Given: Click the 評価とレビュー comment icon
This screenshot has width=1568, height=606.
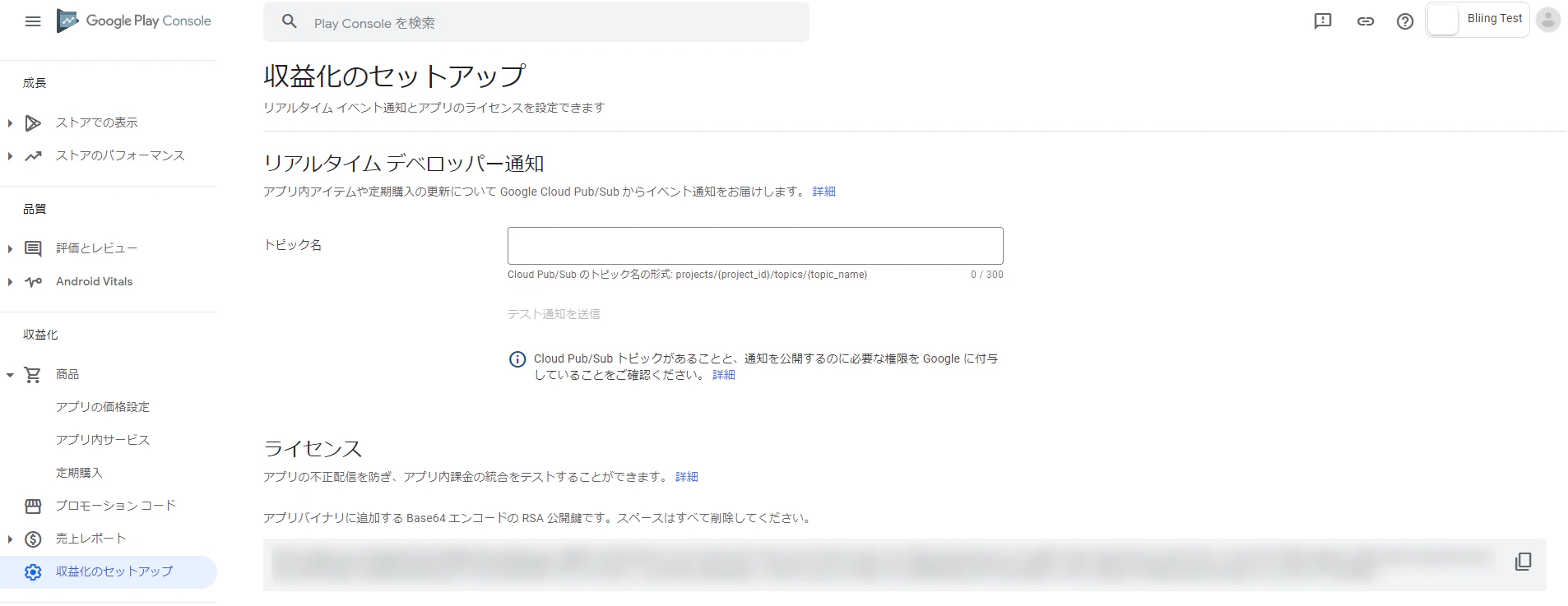Looking at the screenshot, I should (33, 249).
